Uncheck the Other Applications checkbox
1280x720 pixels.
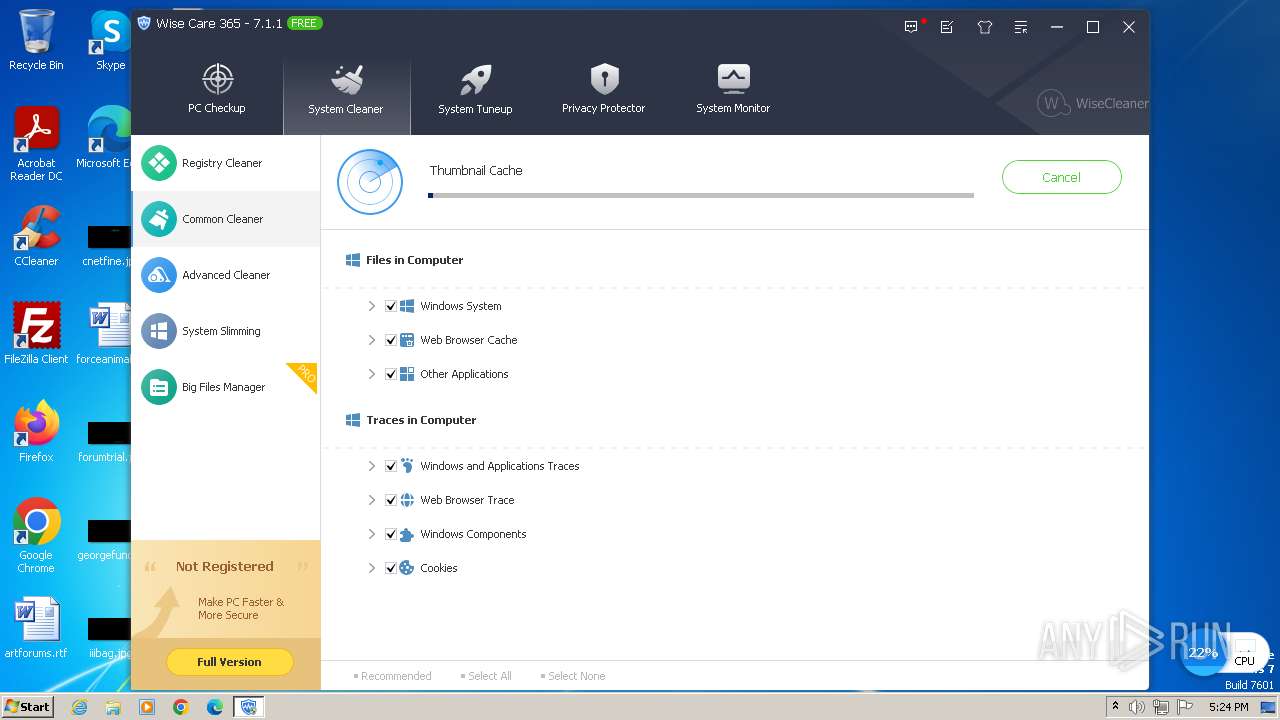click(x=391, y=374)
